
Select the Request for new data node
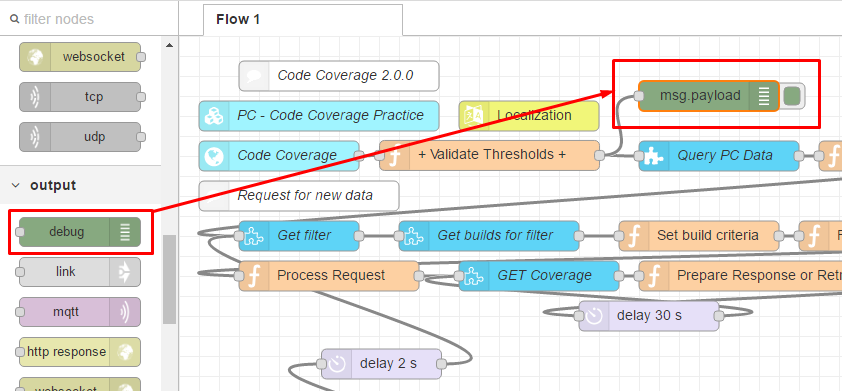coord(299,196)
